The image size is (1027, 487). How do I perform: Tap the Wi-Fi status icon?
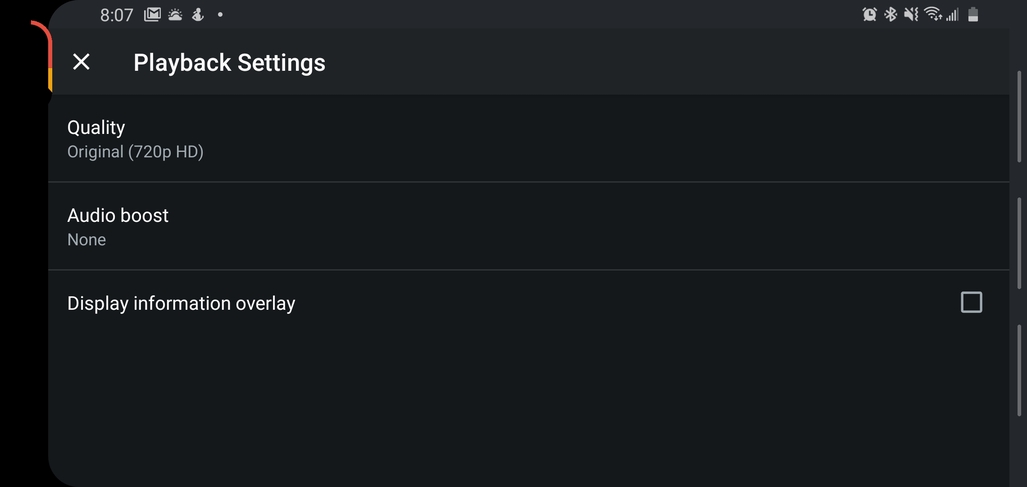click(932, 15)
